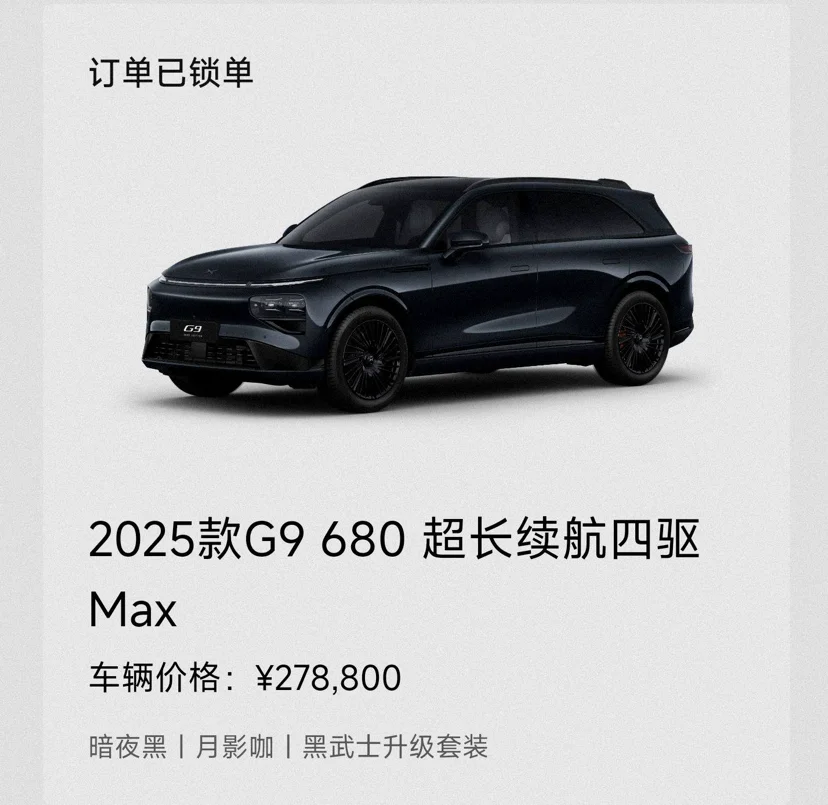The width and height of the screenshot is (828, 805).
Task: Open the 黑武士升级套装 package detail
Action: pos(395,747)
